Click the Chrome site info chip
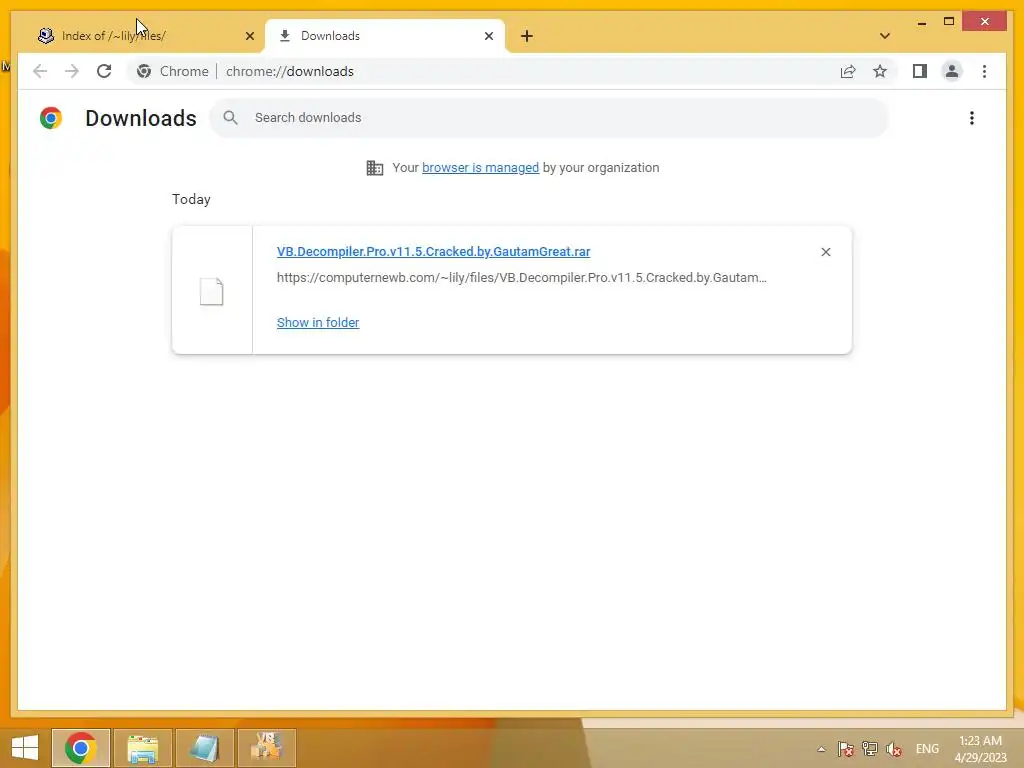1024x768 pixels. click(x=173, y=71)
